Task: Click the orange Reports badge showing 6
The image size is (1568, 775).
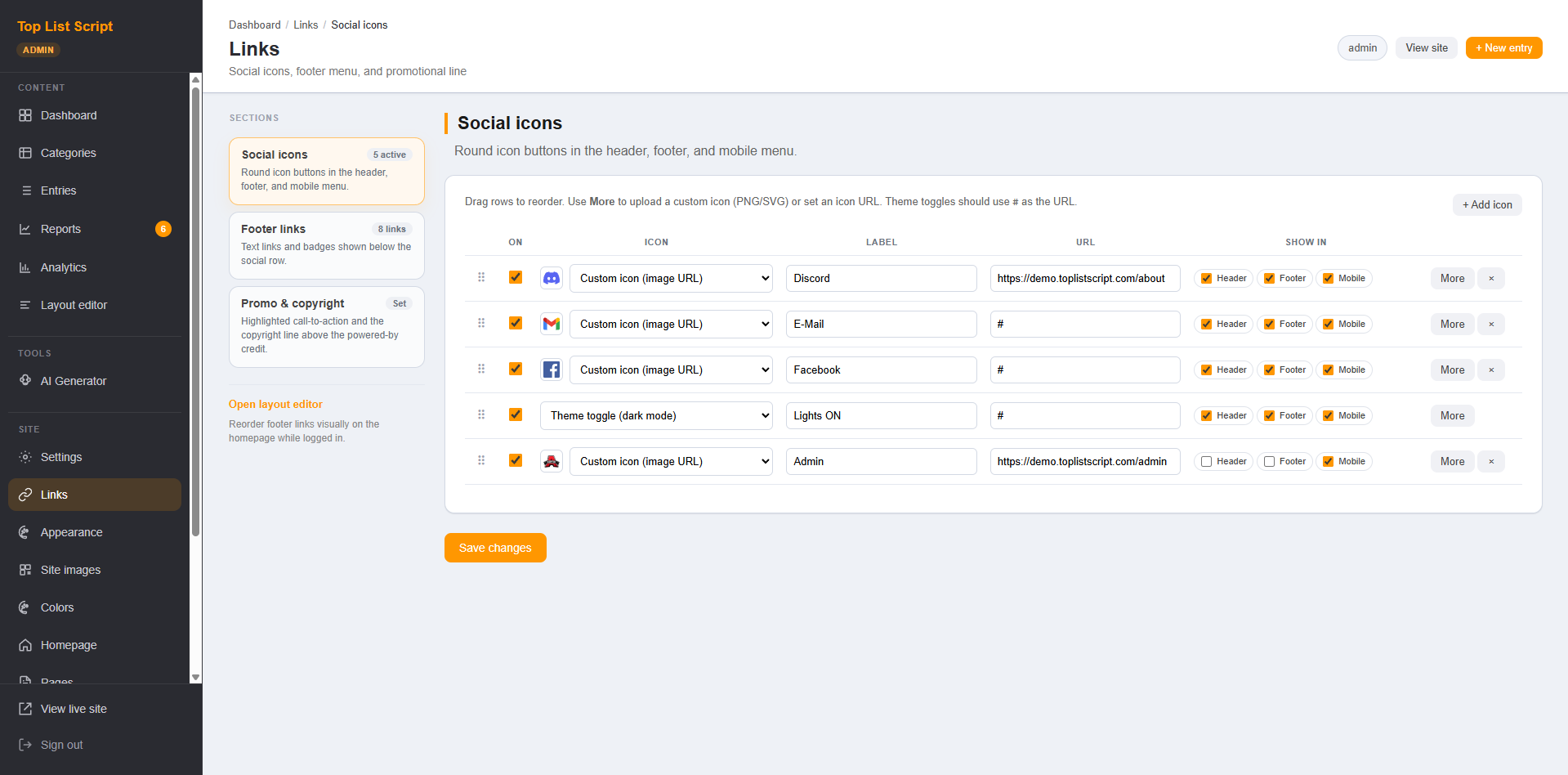Action: coord(163,229)
